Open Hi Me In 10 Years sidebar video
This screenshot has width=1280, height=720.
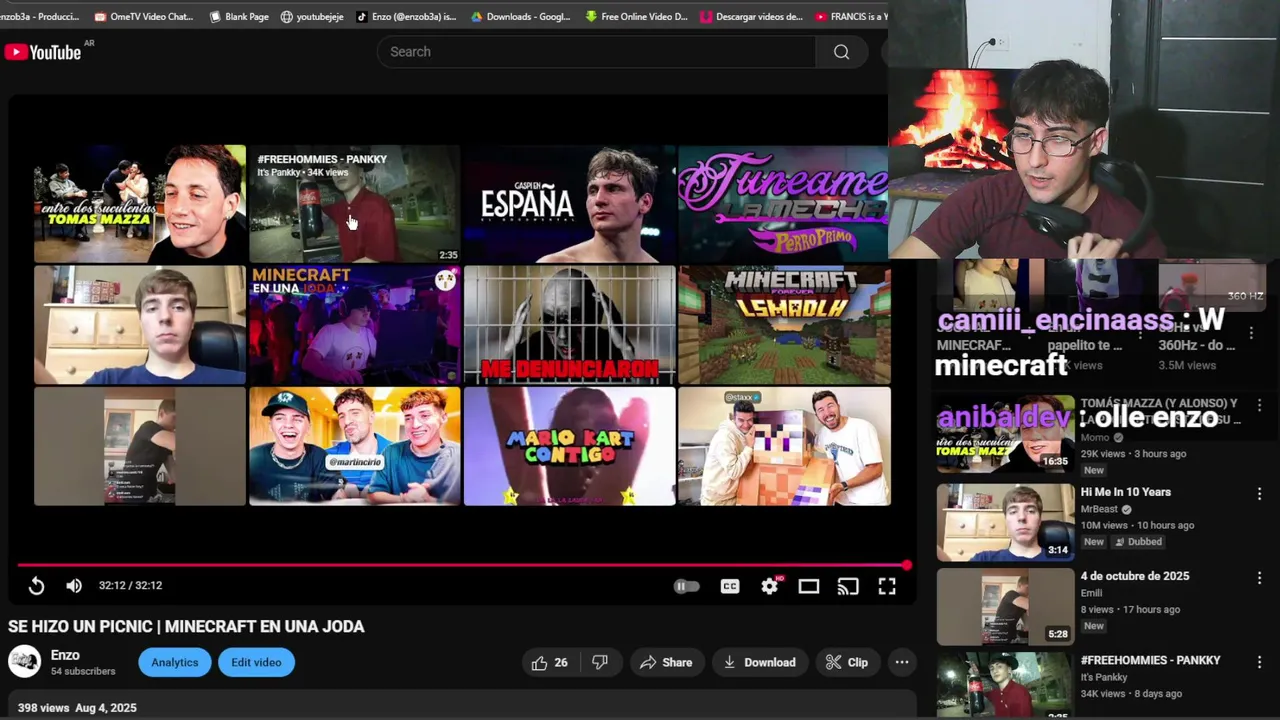[1126, 492]
